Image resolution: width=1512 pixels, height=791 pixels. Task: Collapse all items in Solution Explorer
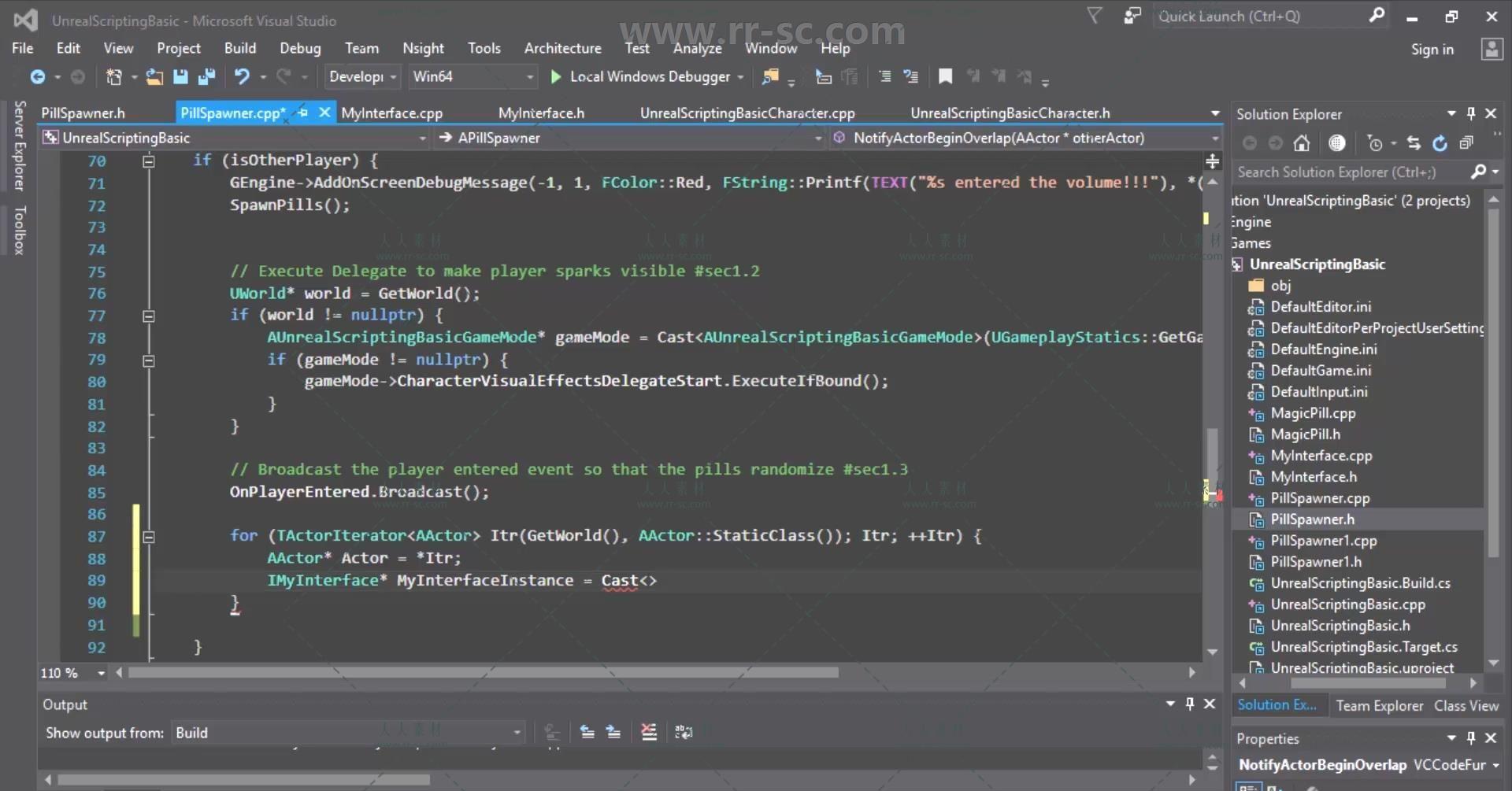tap(1466, 143)
